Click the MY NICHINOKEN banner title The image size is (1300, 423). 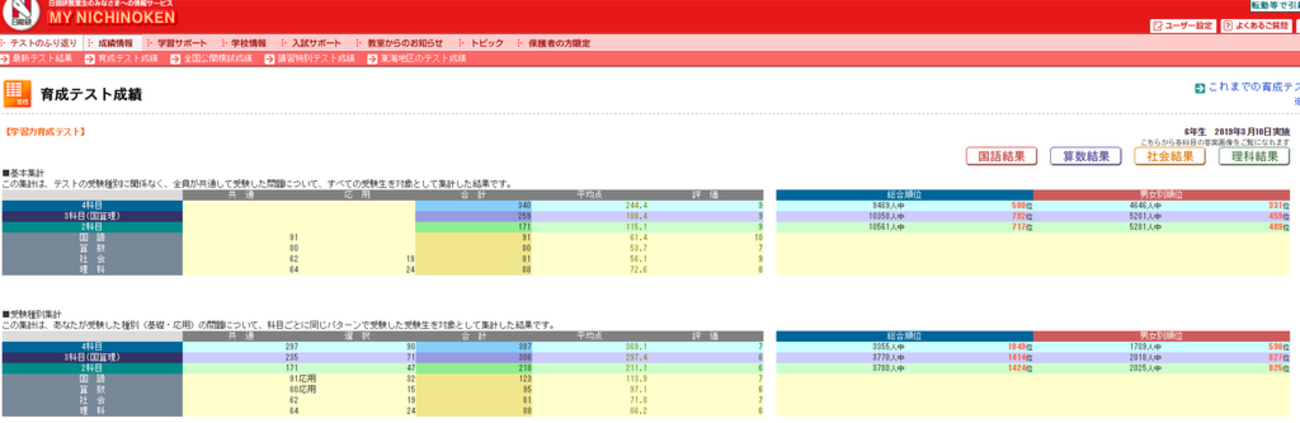click(111, 18)
